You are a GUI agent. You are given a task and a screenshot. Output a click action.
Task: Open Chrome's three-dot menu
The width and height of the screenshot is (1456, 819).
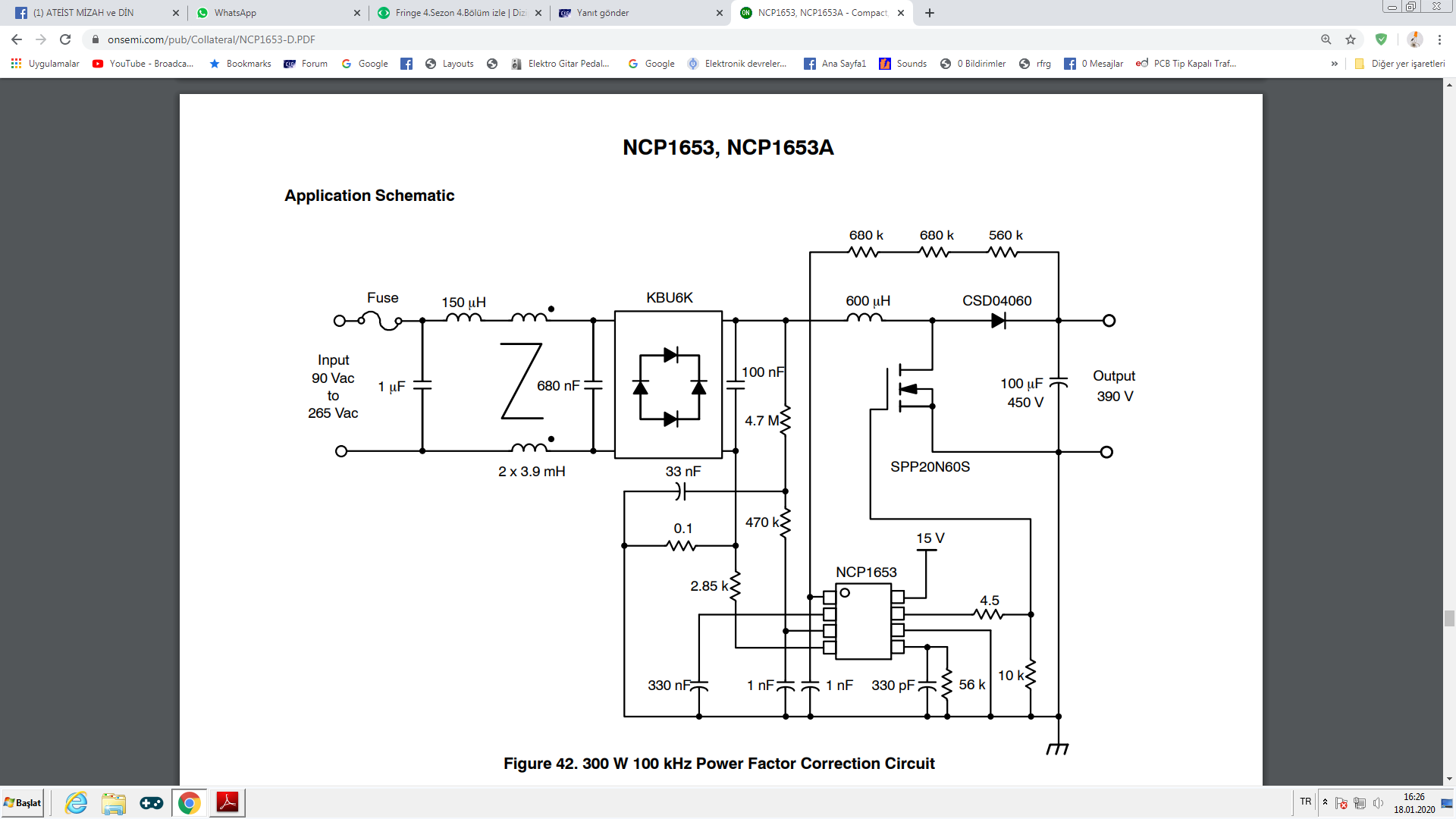(1439, 39)
